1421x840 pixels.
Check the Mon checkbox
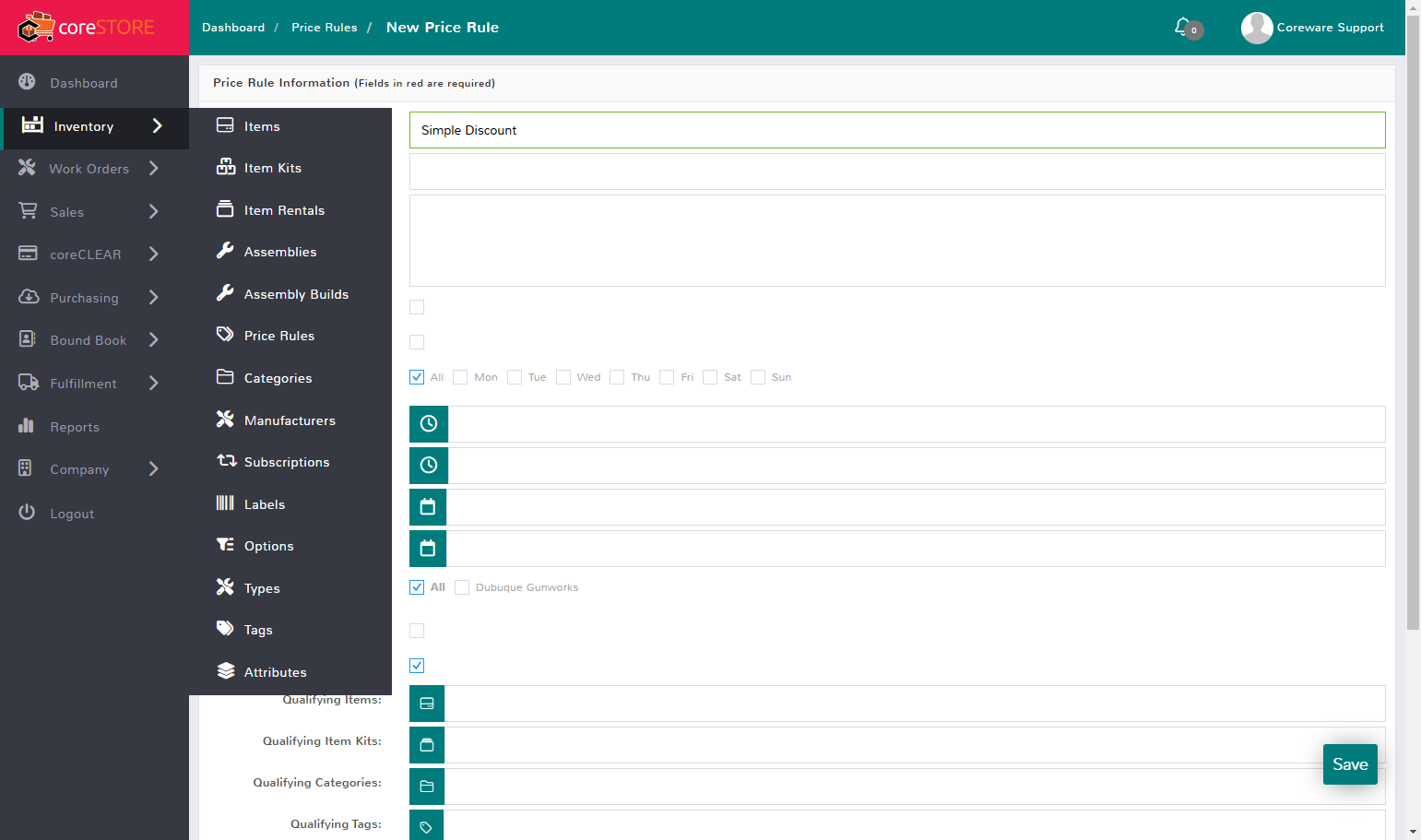(460, 377)
